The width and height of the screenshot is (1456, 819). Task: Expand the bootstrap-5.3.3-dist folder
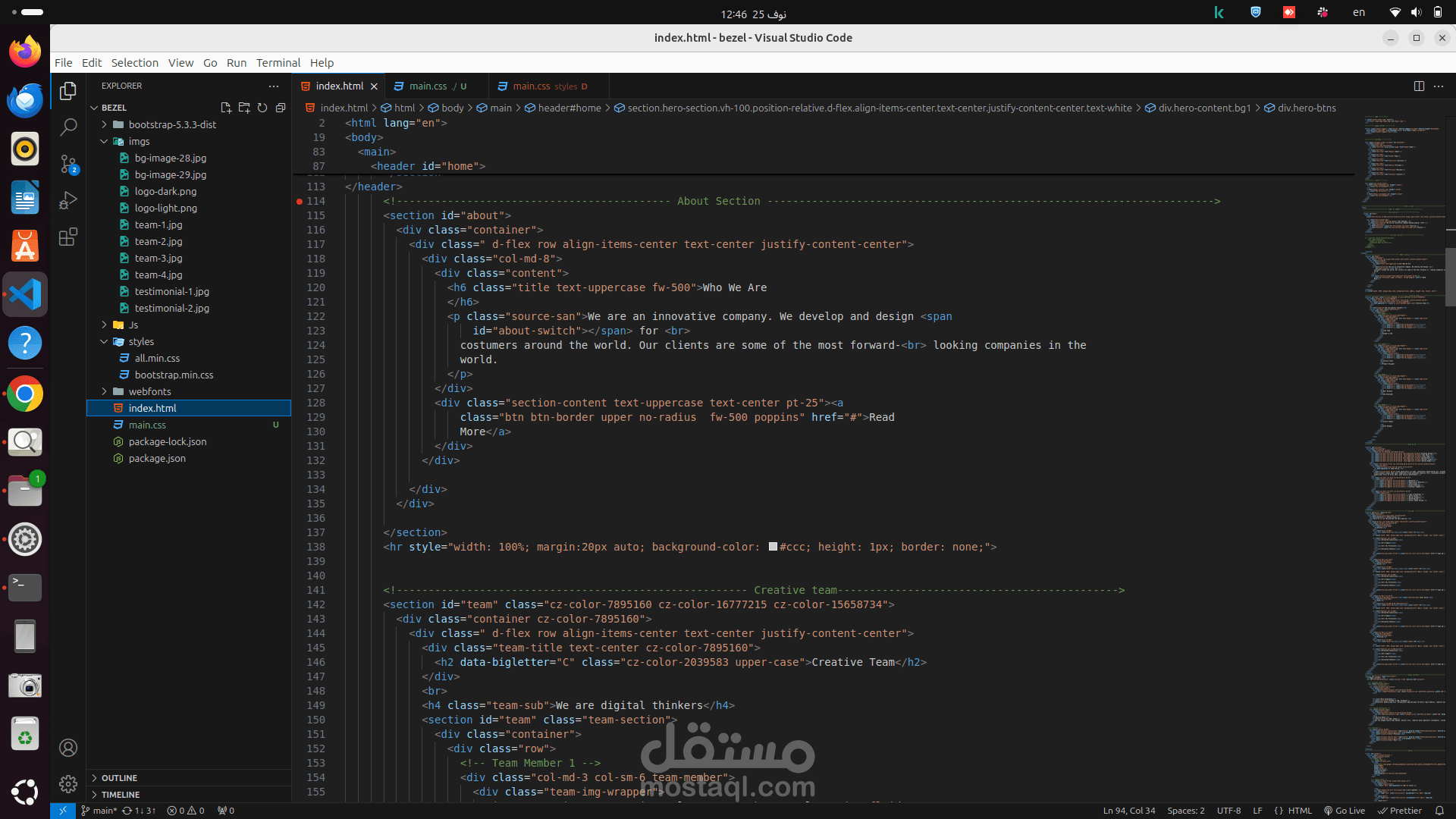(x=172, y=124)
